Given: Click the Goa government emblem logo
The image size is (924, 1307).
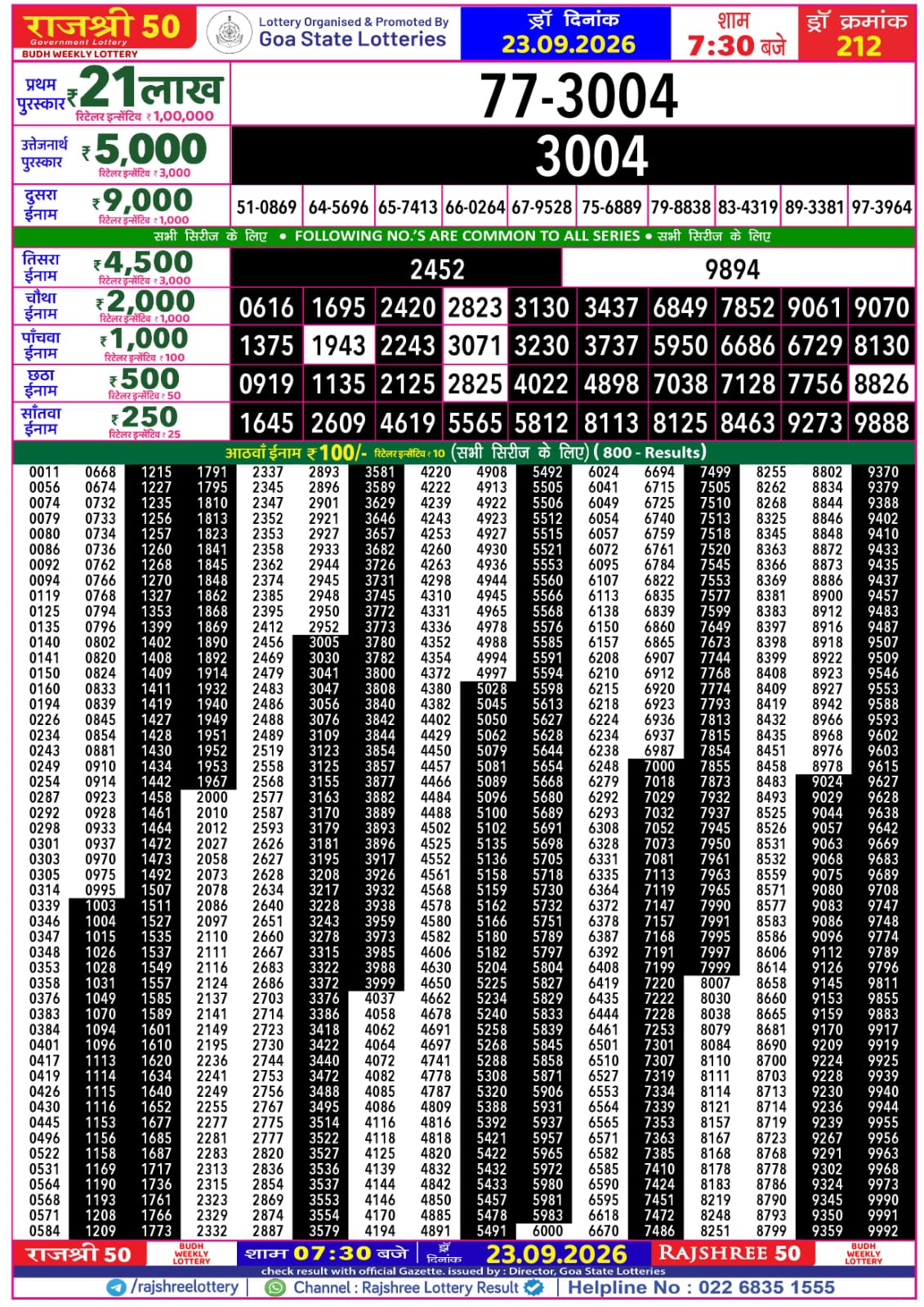Looking at the screenshot, I should [x=228, y=33].
